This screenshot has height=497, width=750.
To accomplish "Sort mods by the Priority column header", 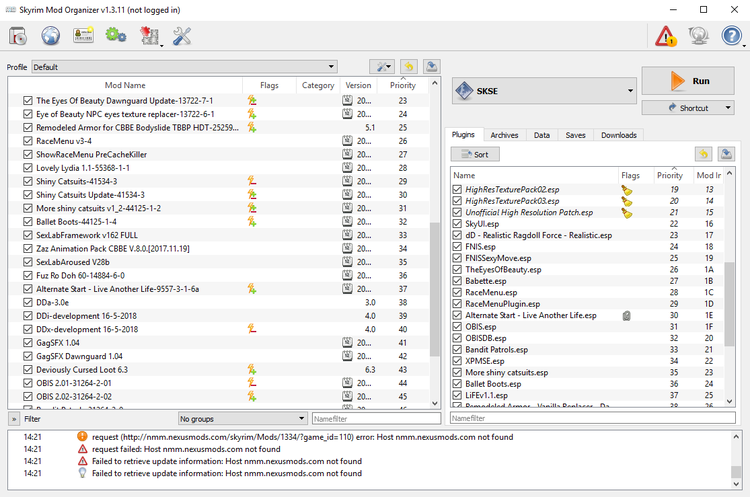I will [x=403, y=85].
